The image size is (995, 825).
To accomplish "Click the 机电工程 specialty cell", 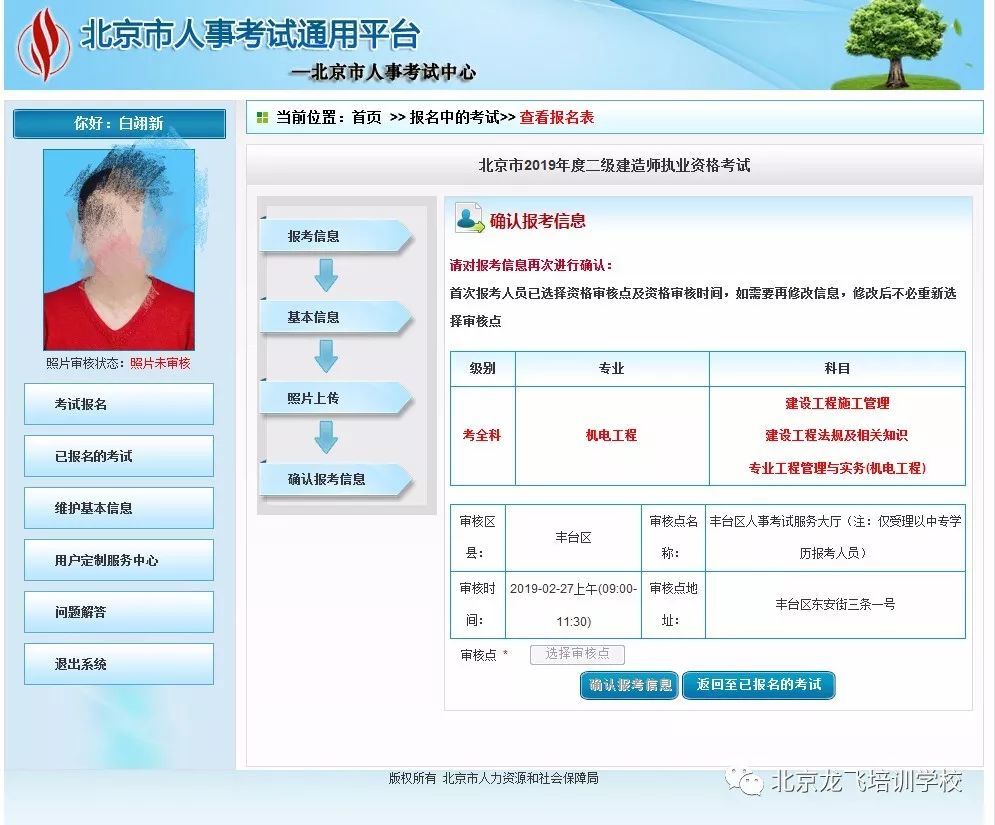I will [x=612, y=435].
